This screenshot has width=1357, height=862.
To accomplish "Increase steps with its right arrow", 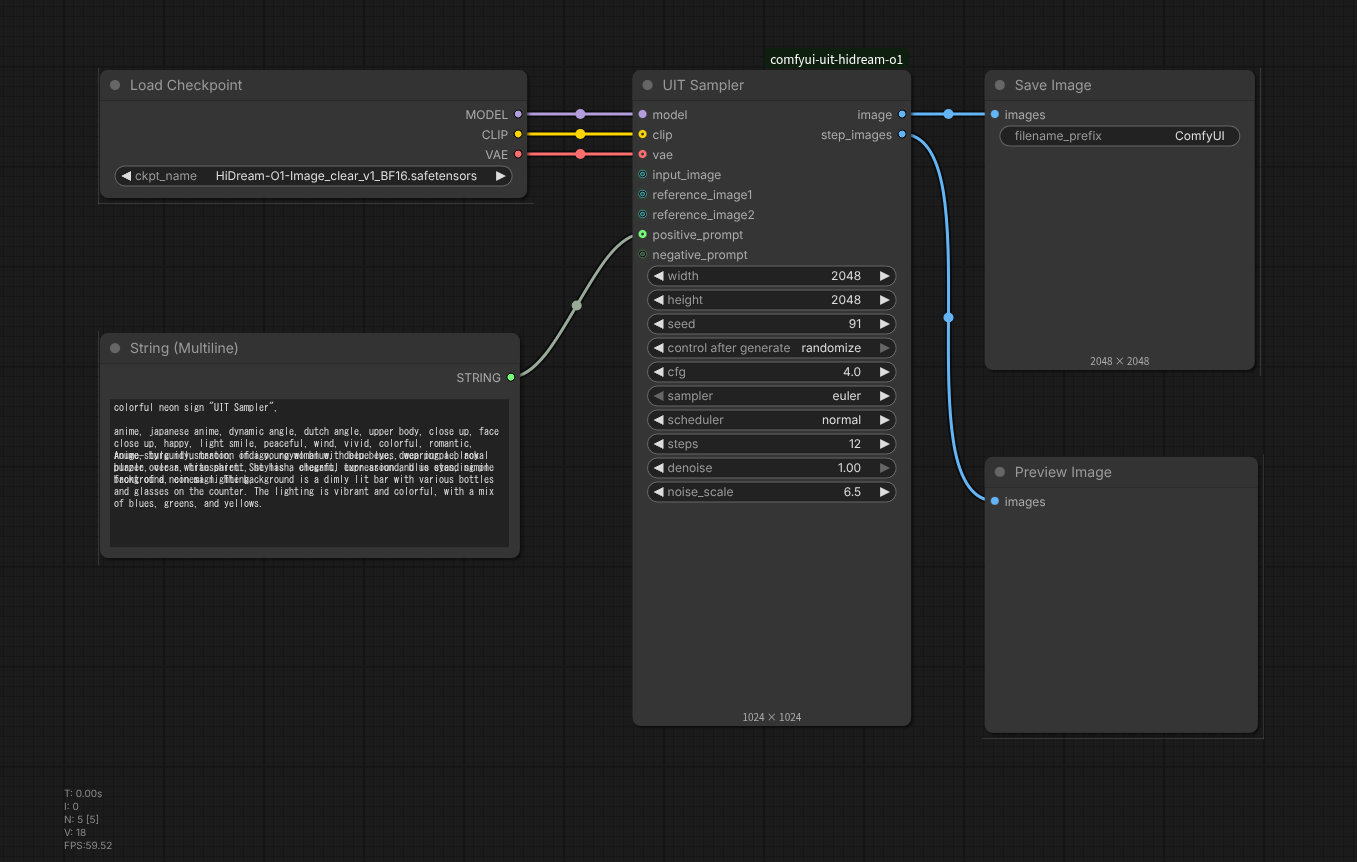I will tap(884, 444).
